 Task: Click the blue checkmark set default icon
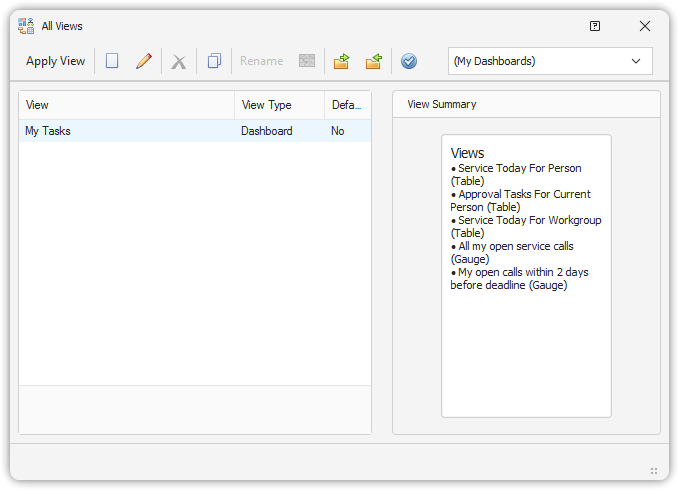409,61
